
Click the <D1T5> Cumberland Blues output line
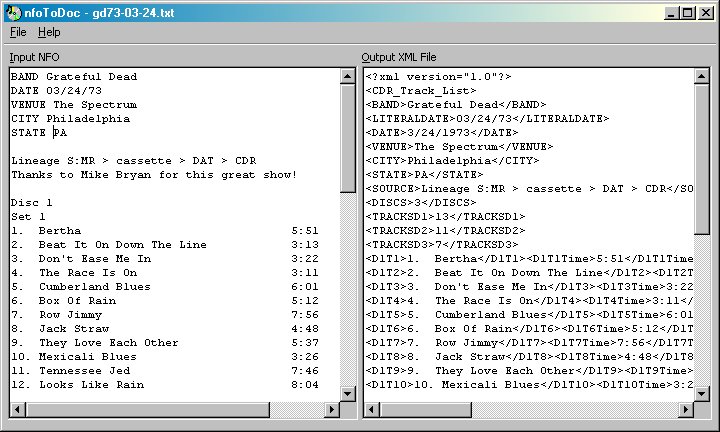(x=529, y=315)
